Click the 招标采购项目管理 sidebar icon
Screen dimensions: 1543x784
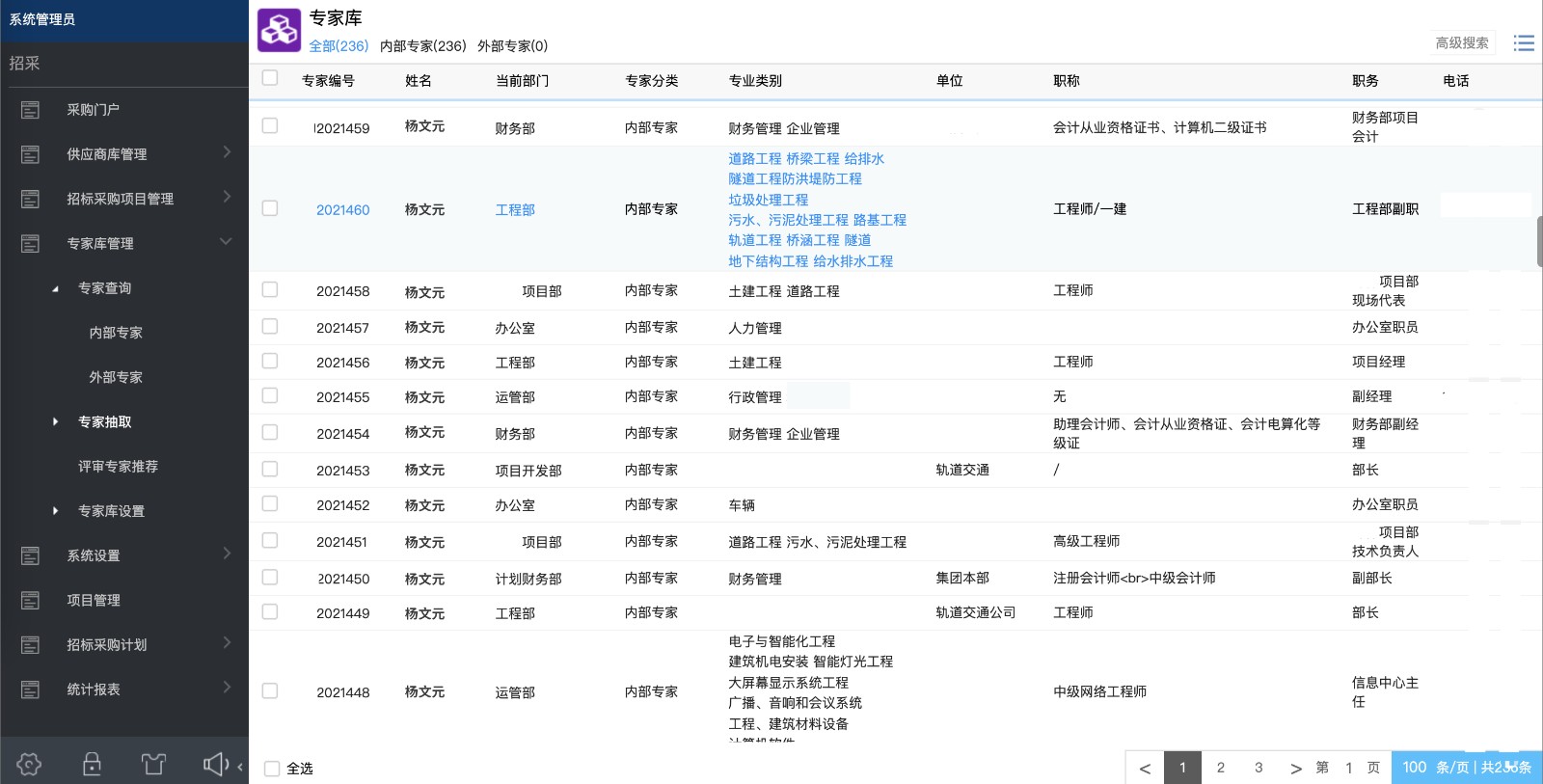tap(30, 199)
